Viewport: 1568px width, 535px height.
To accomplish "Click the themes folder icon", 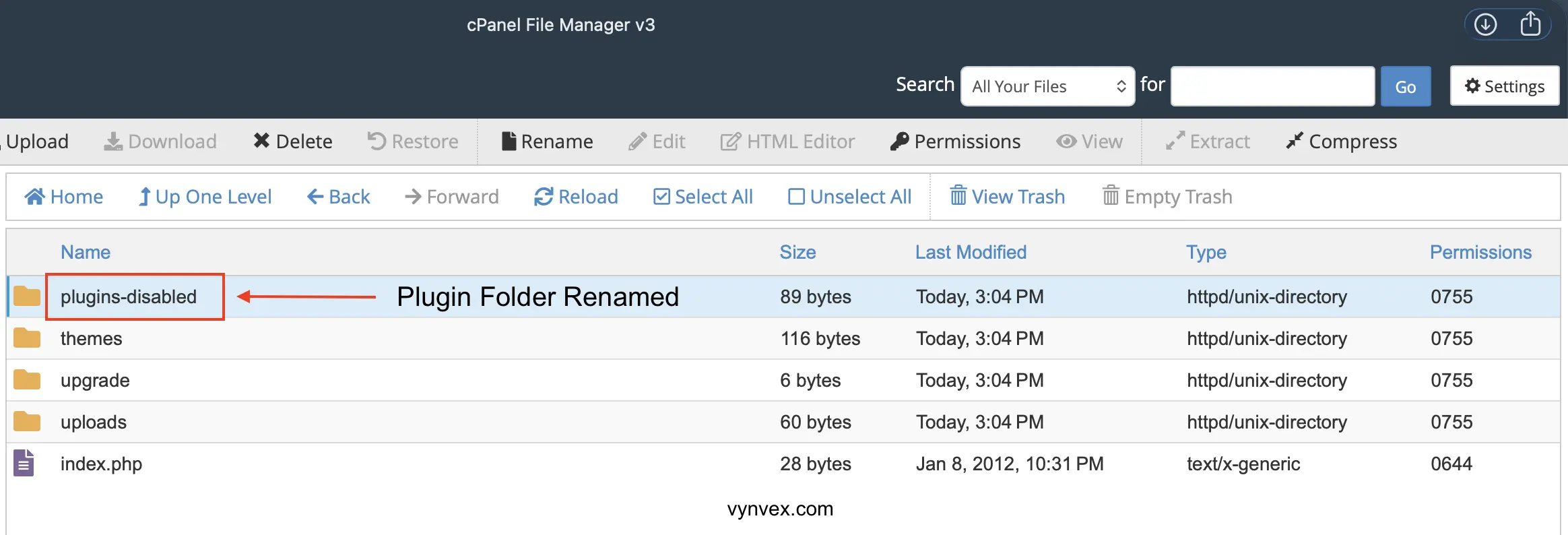I will [27, 338].
